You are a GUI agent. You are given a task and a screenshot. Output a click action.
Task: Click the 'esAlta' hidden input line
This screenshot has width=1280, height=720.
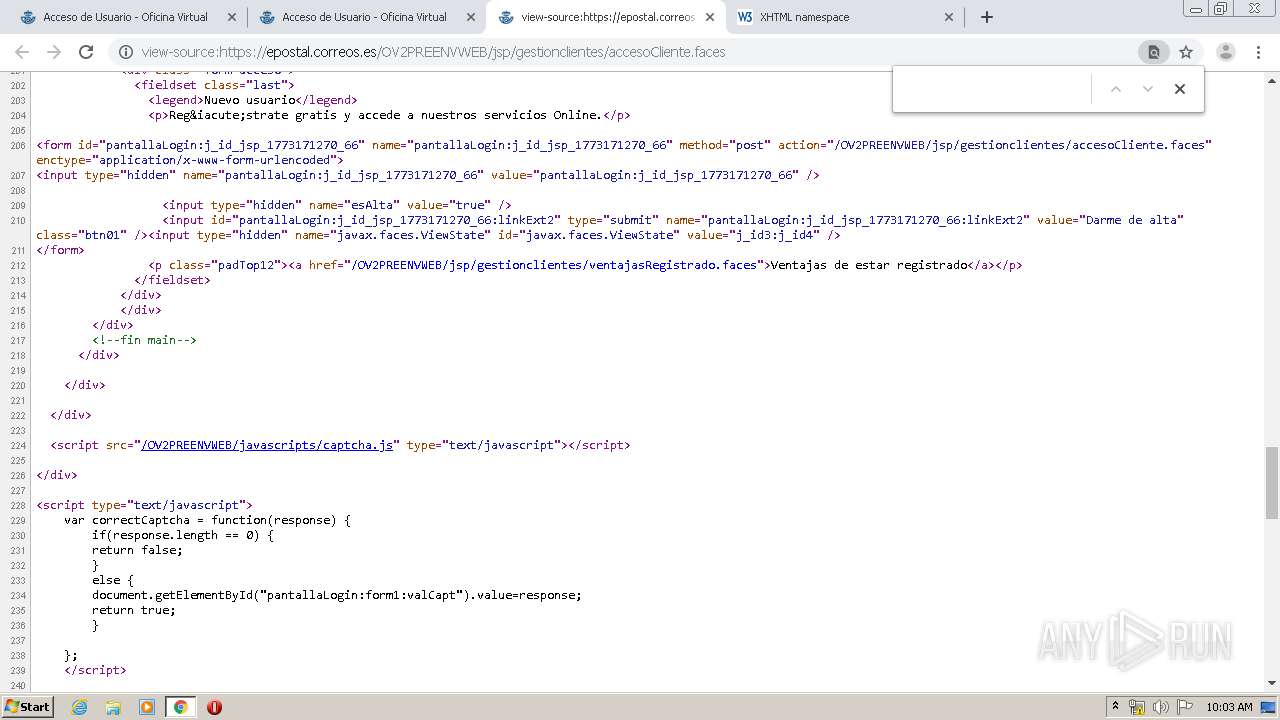point(337,205)
